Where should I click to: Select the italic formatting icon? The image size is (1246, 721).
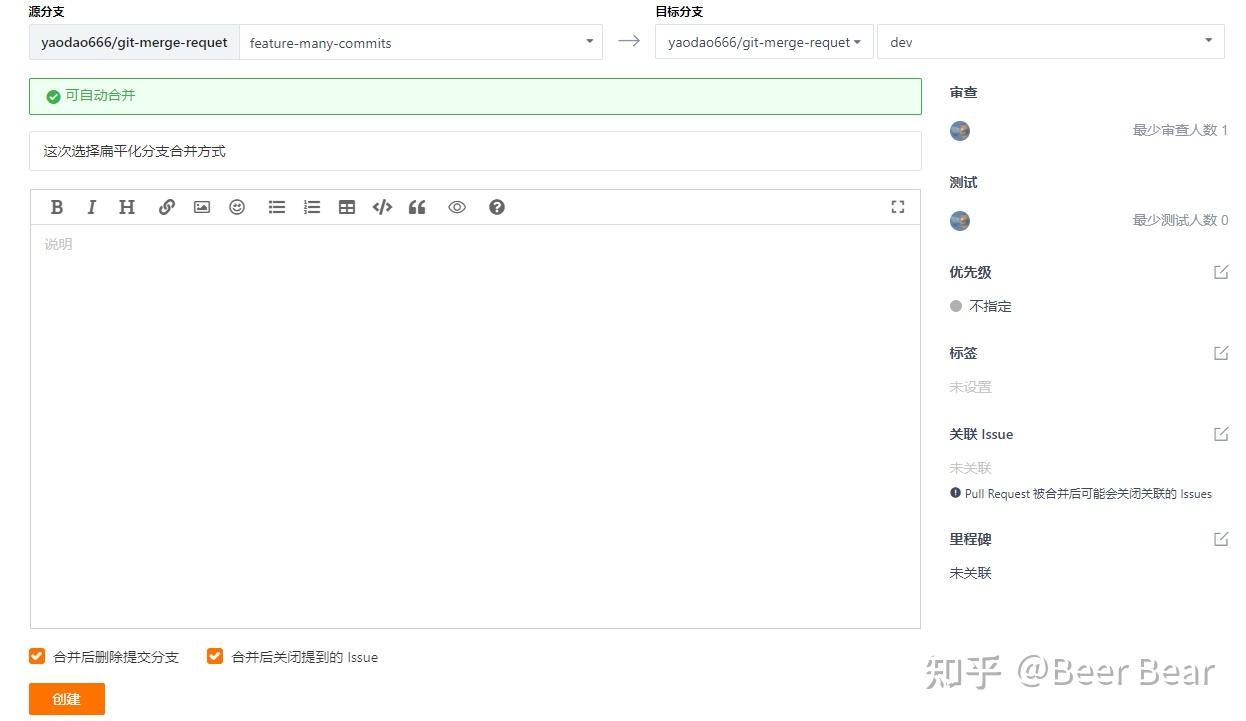(92, 207)
